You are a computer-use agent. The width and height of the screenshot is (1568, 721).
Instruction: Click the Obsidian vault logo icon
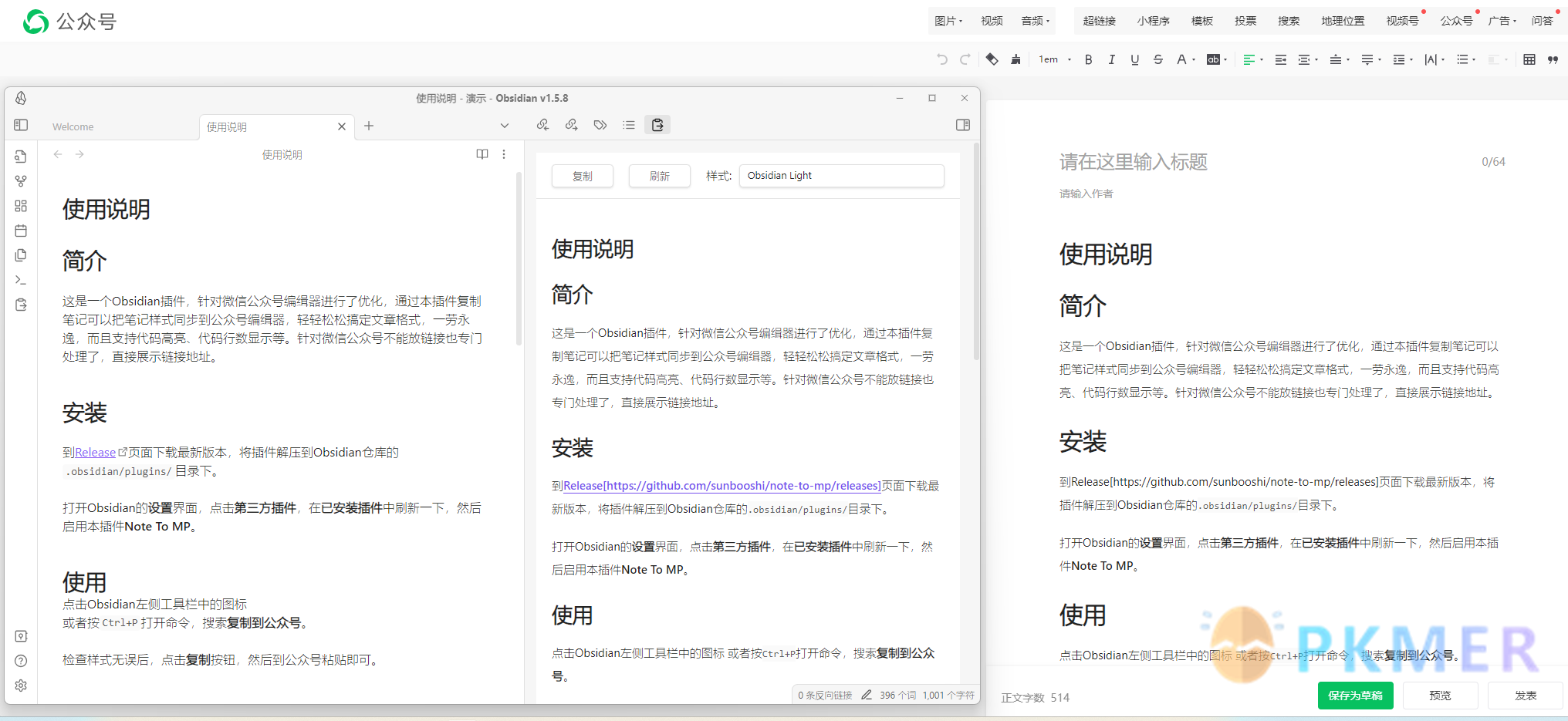[21, 98]
